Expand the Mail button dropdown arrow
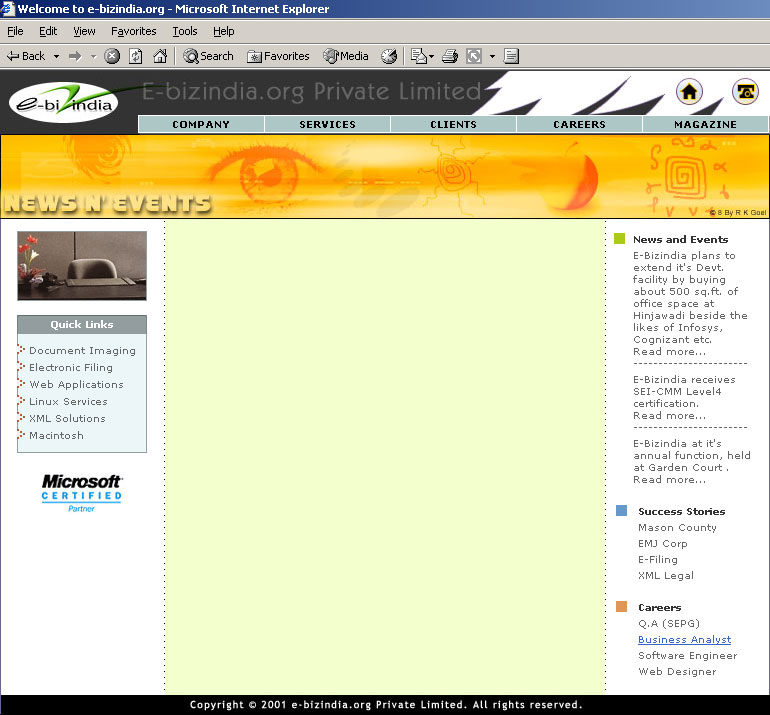Viewport: 770px width, 715px height. pos(432,56)
